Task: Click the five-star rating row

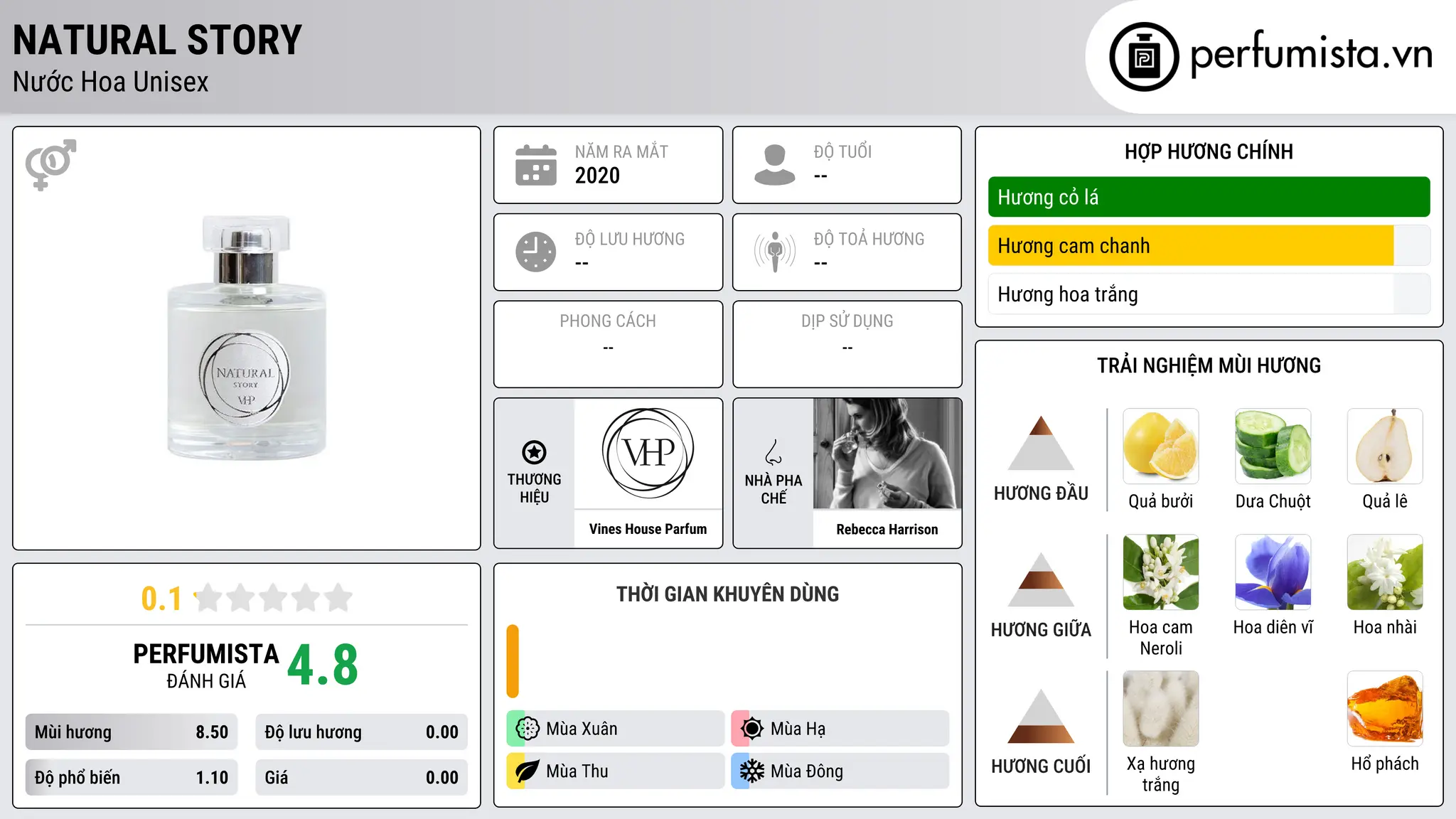Action: click(x=273, y=598)
